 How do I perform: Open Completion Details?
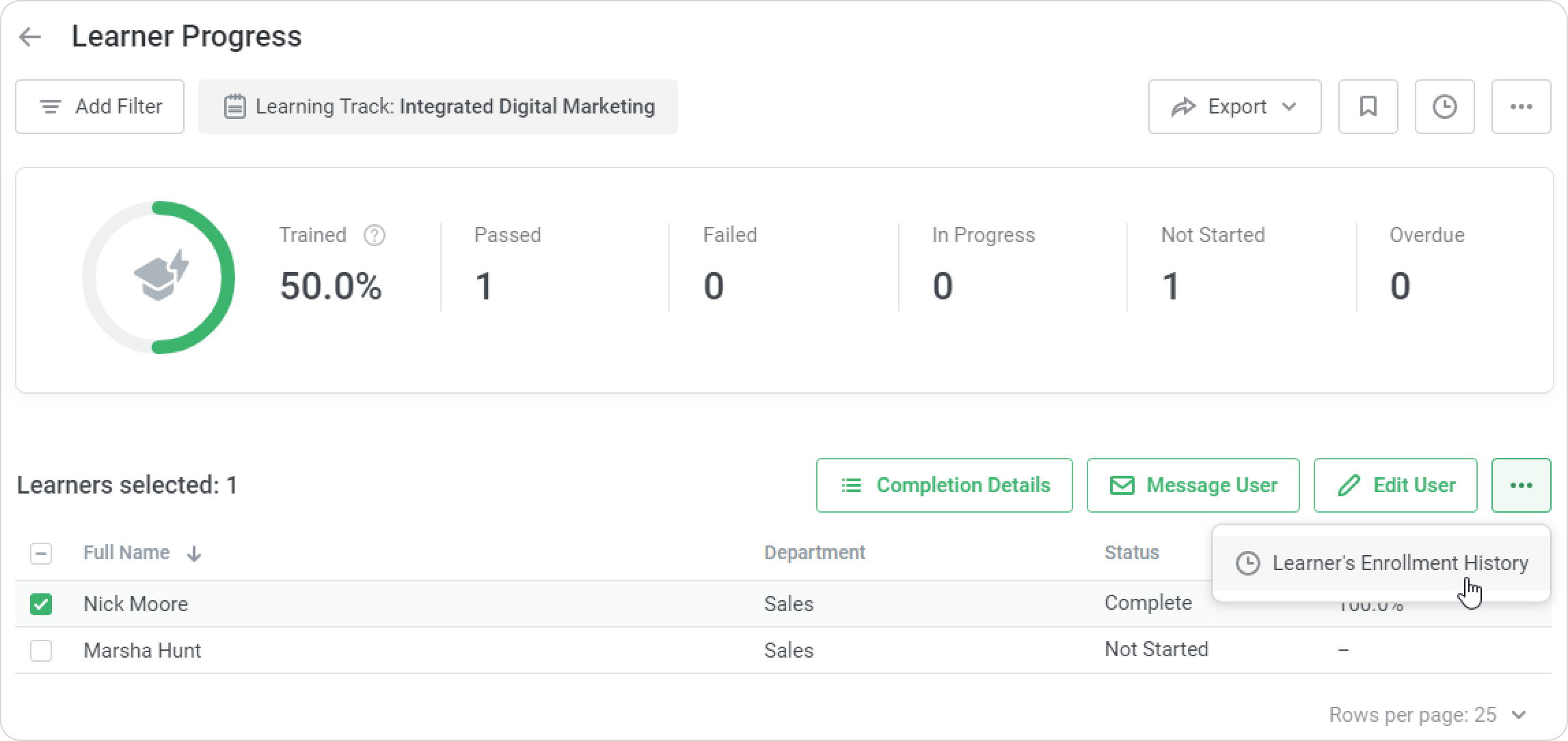[x=944, y=485]
